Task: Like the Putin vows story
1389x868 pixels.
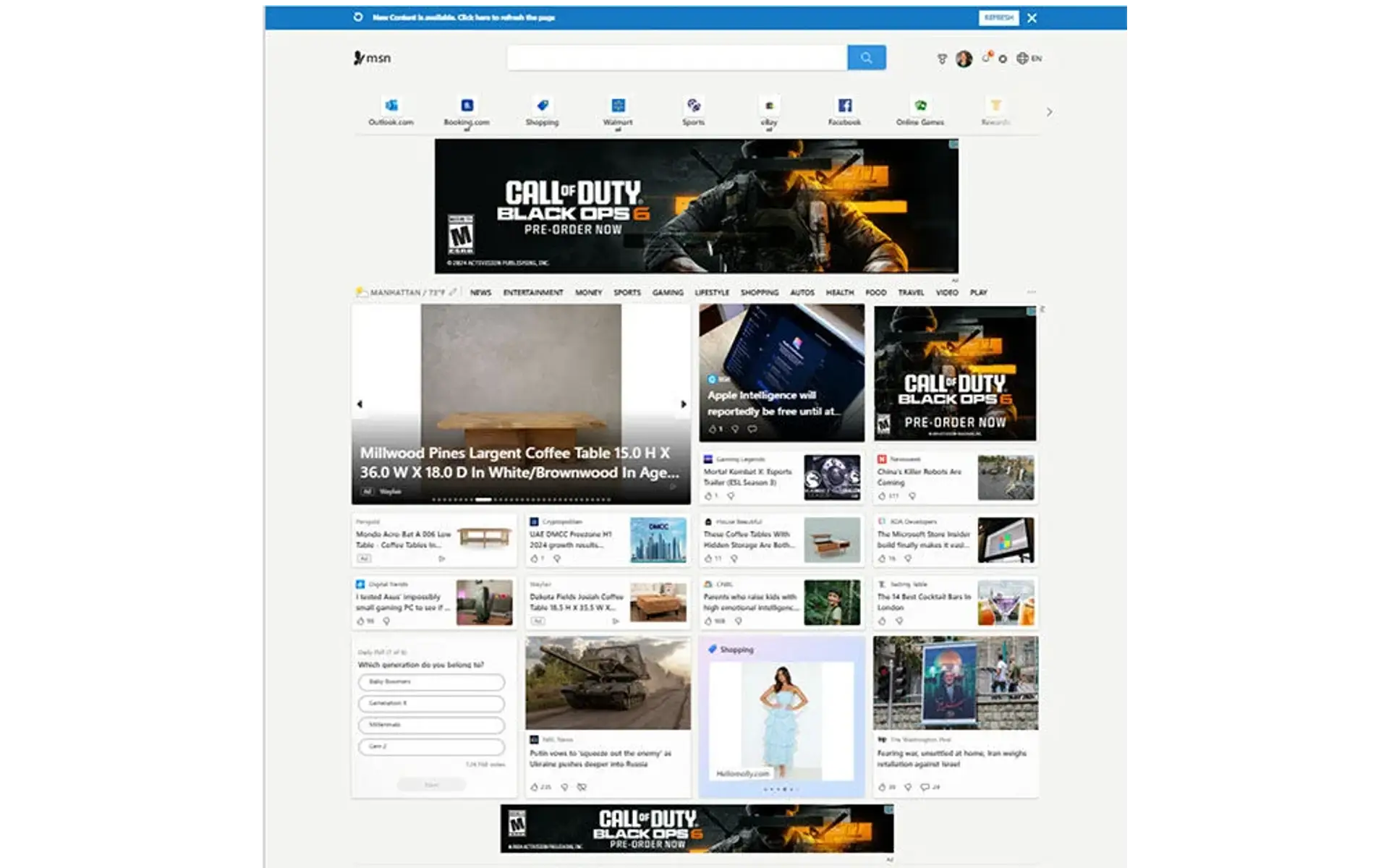Action: tap(535, 787)
